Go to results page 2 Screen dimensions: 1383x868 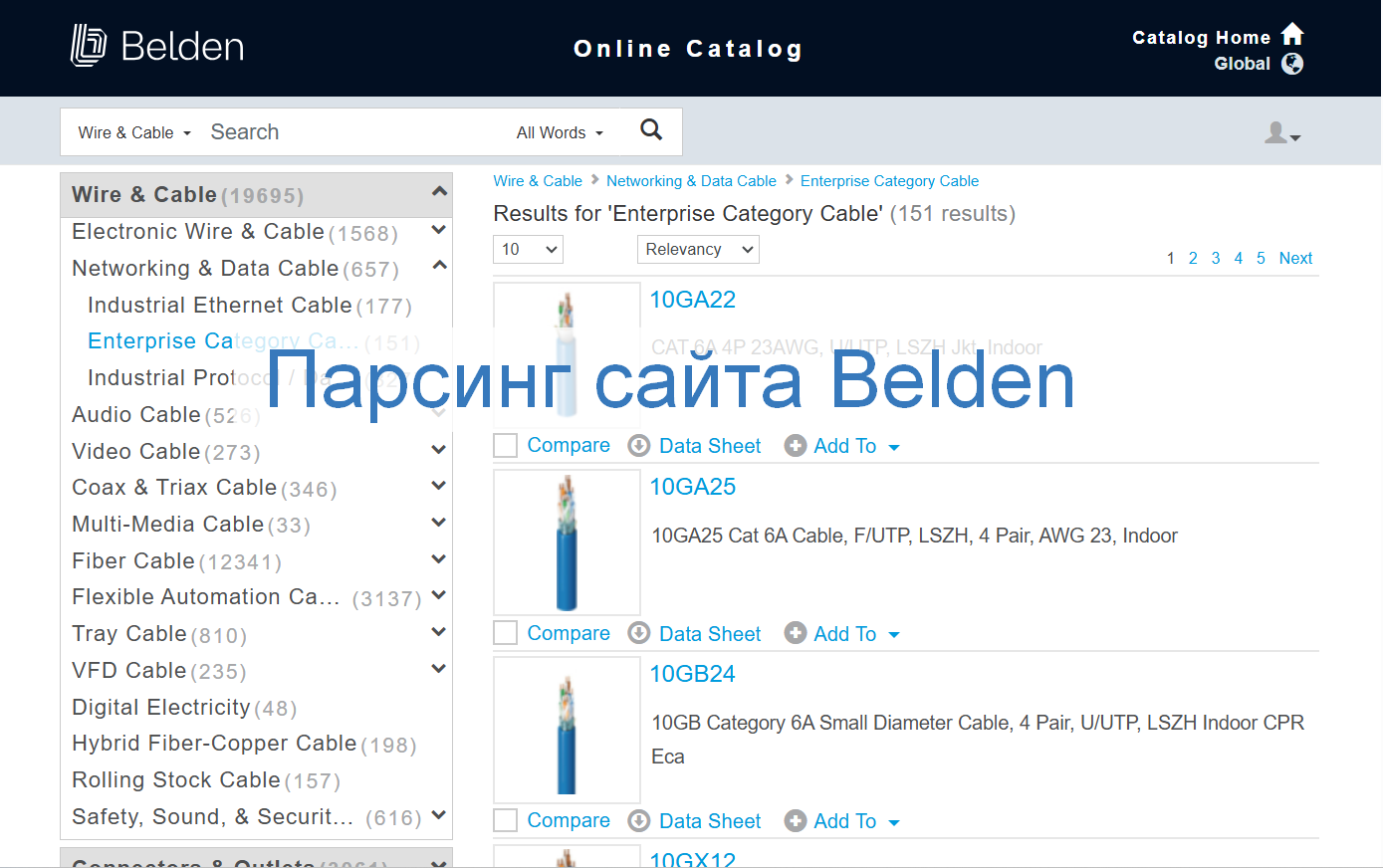(1193, 258)
